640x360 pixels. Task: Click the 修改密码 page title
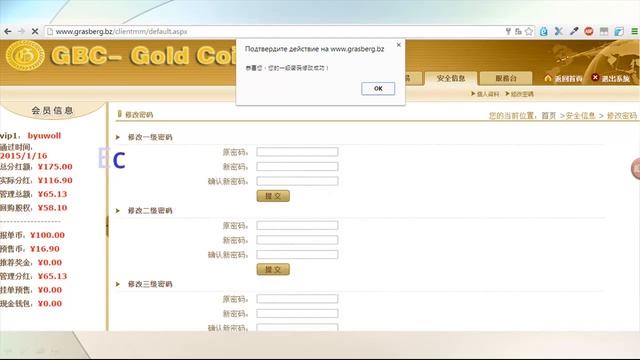point(139,115)
